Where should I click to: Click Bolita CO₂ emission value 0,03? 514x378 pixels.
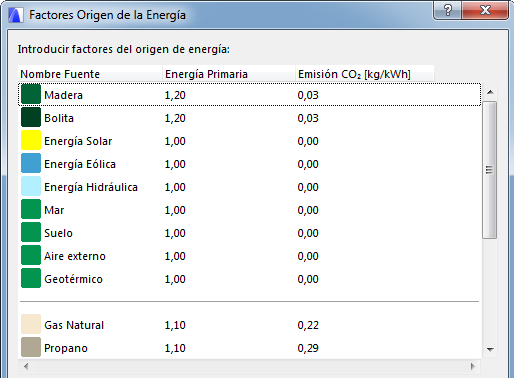308,118
